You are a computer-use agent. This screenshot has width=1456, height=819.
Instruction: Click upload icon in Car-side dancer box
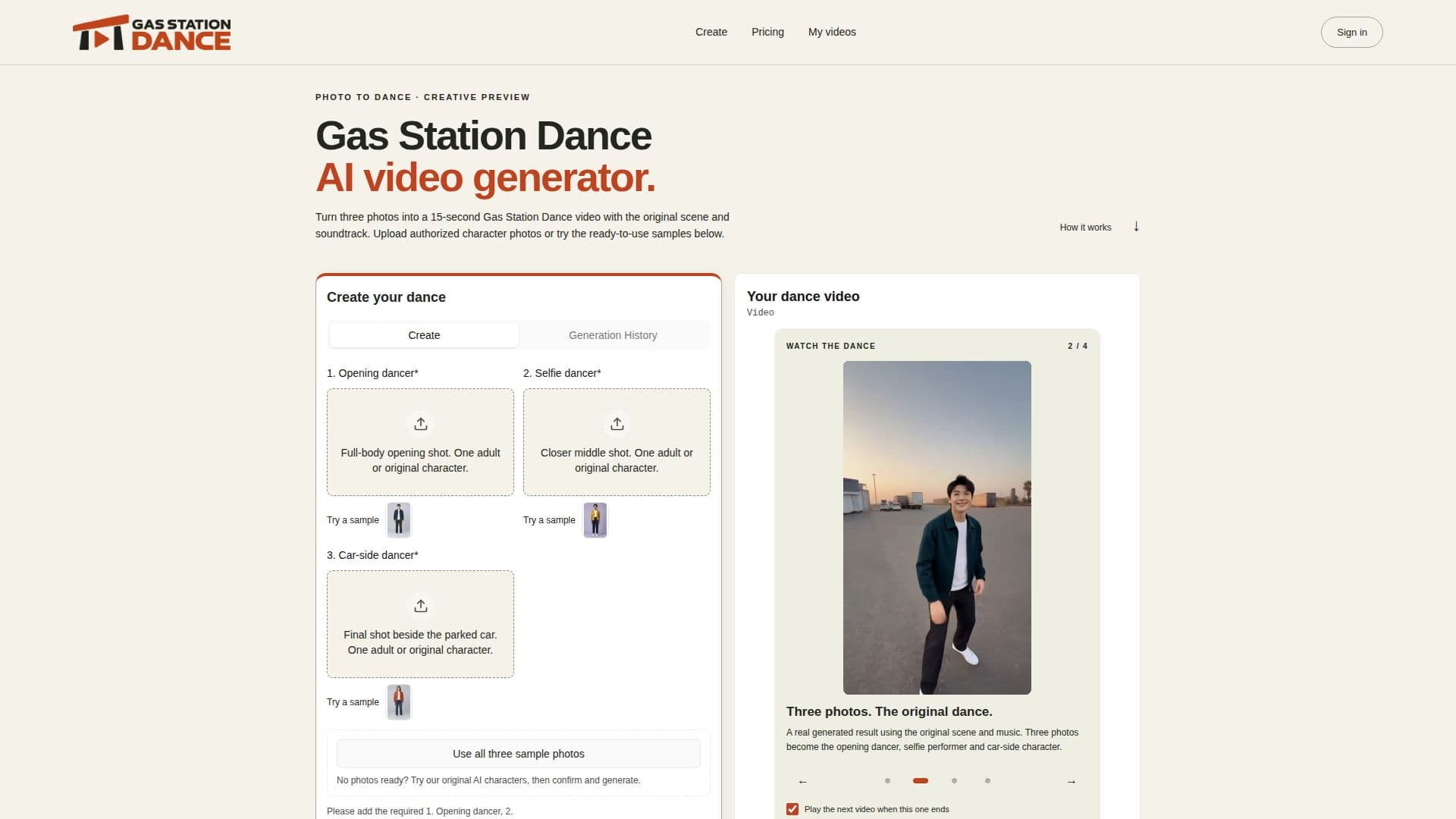point(421,606)
